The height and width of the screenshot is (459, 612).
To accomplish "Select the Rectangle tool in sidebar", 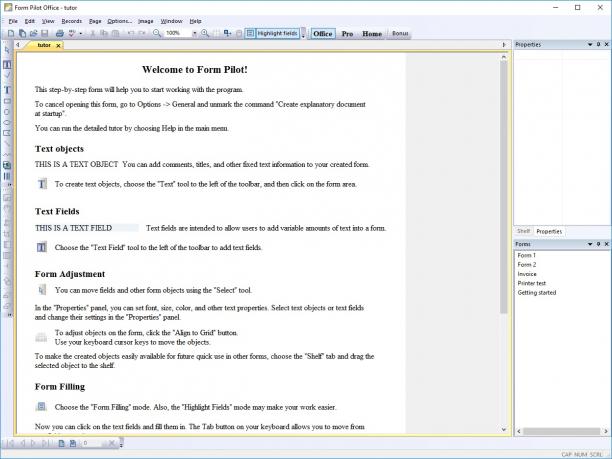I will click(x=7, y=101).
